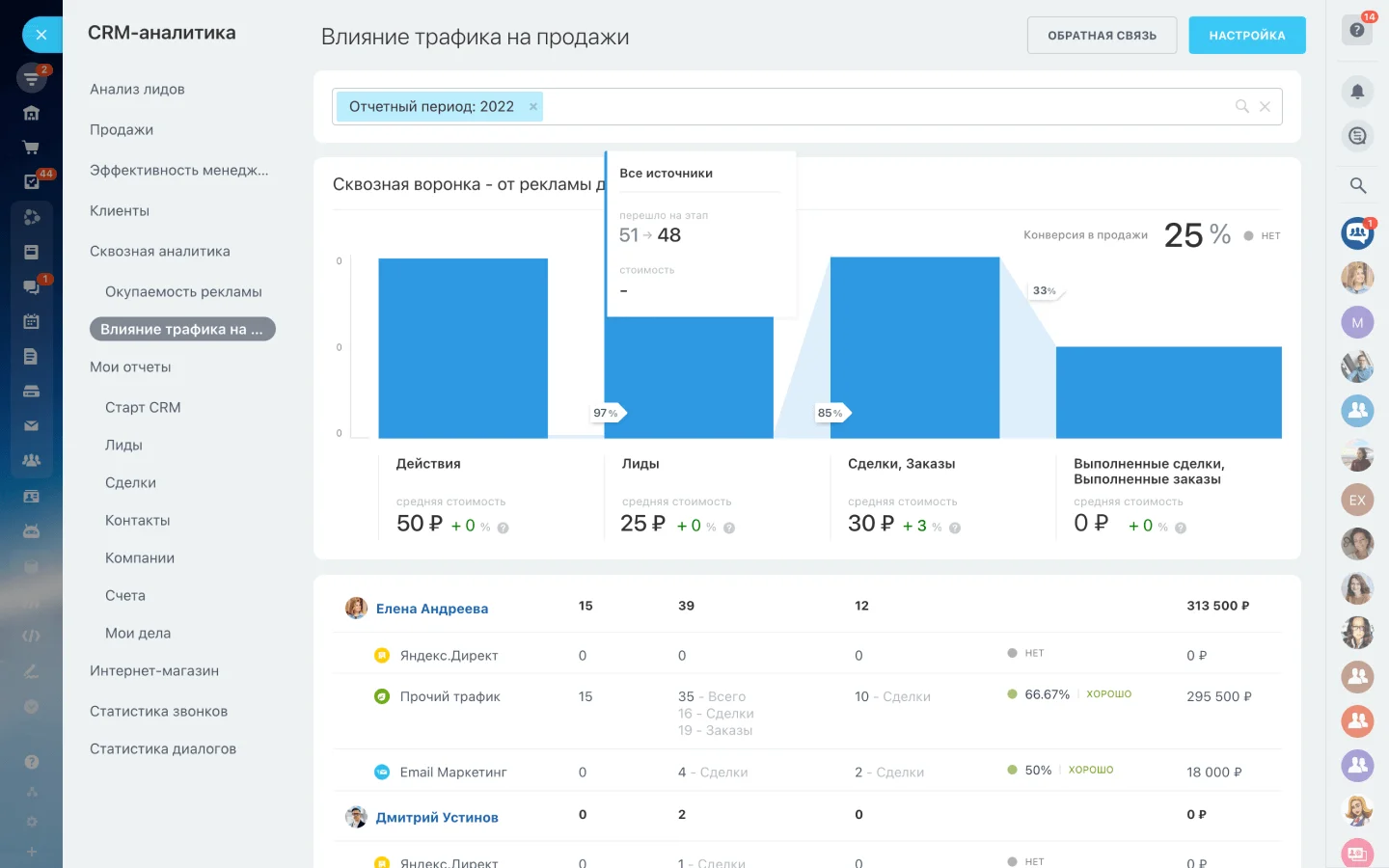Open the Tasks icon with 44 badge
Image resolution: width=1389 pixels, height=868 pixels.
(x=32, y=181)
